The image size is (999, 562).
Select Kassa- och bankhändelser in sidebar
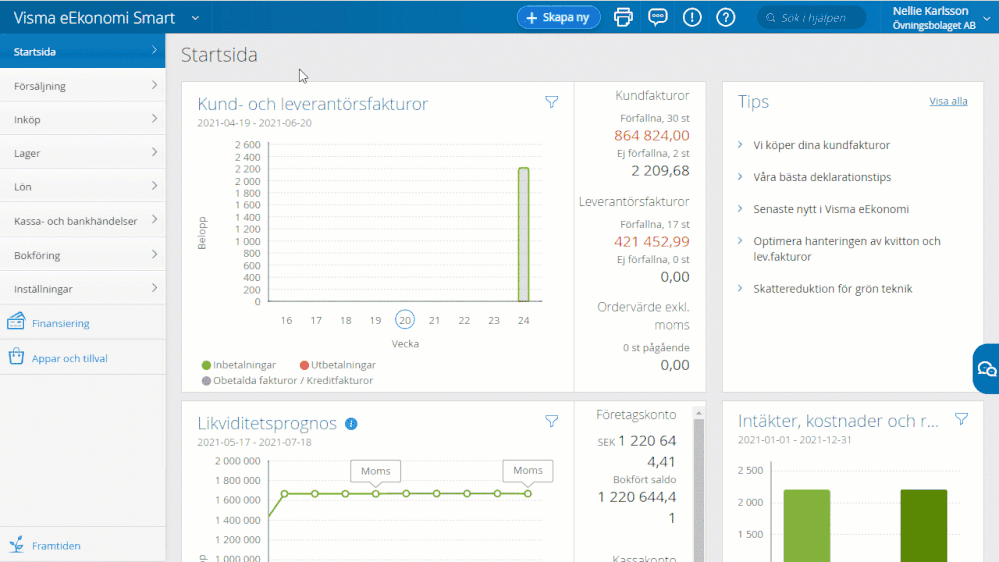pos(82,221)
